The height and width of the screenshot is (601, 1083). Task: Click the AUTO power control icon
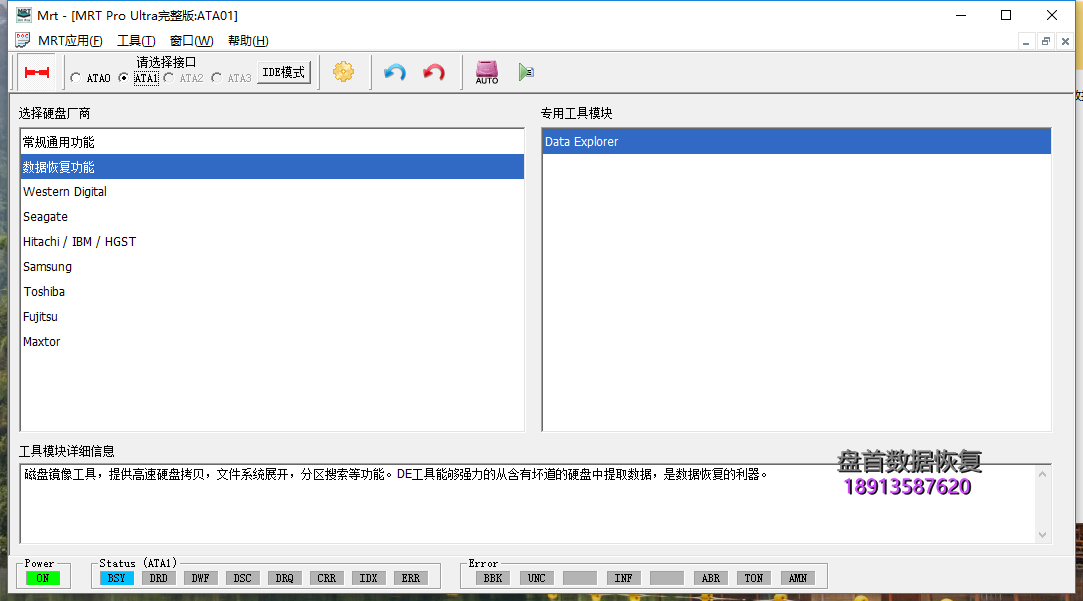click(487, 72)
